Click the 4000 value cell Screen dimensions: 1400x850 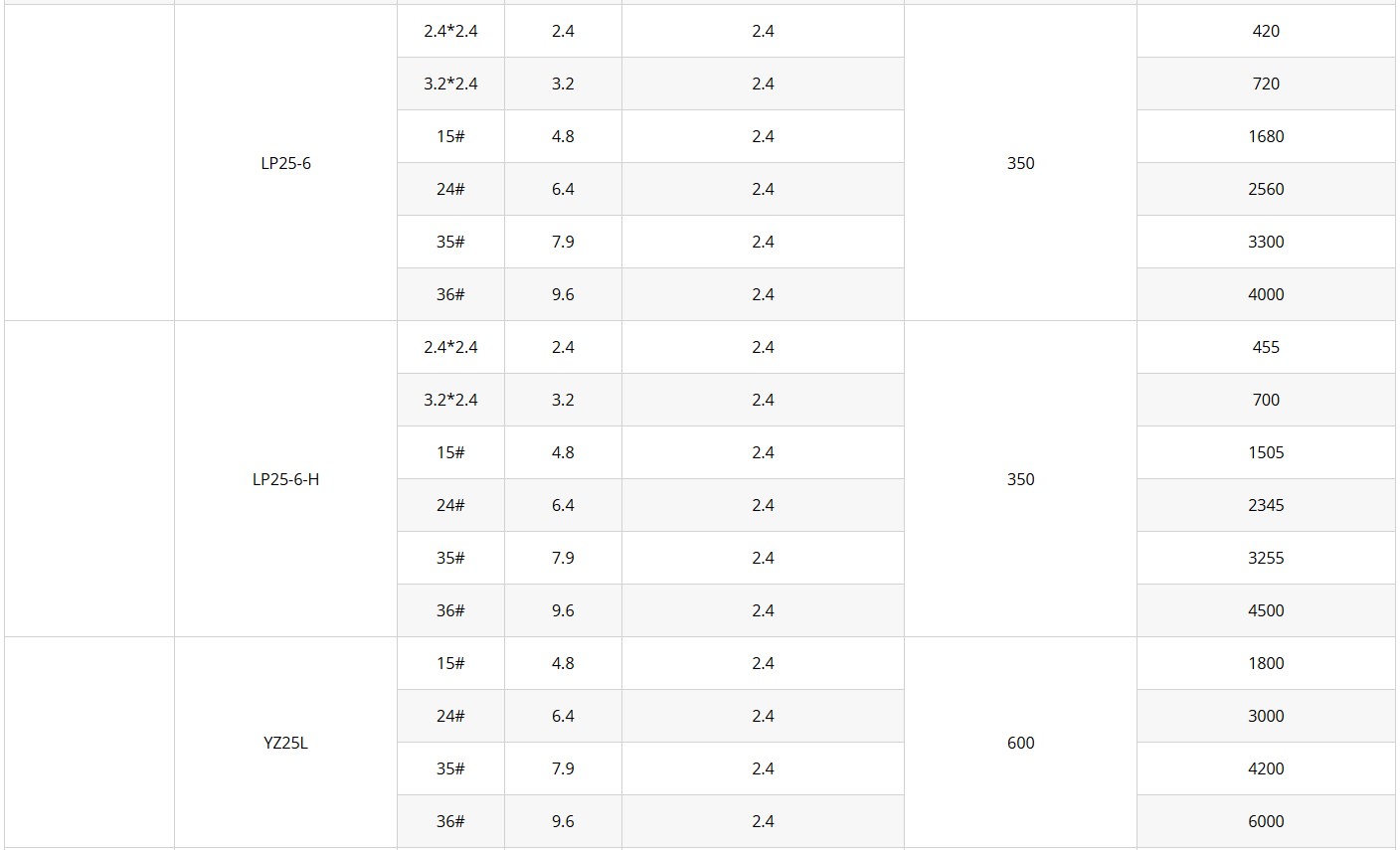(x=1266, y=294)
